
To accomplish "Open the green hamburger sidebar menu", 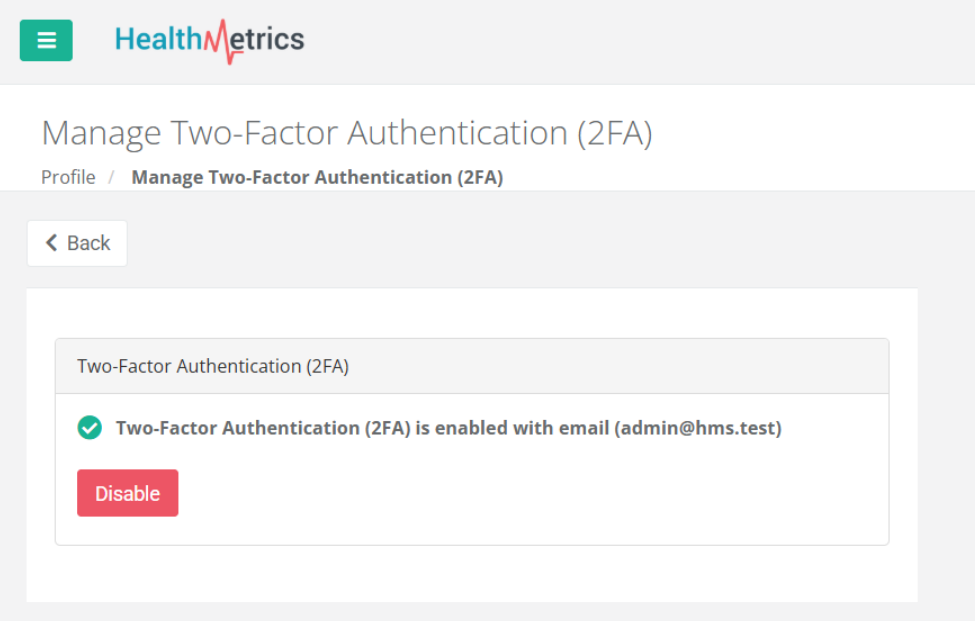I will click(x=46, y=41).
